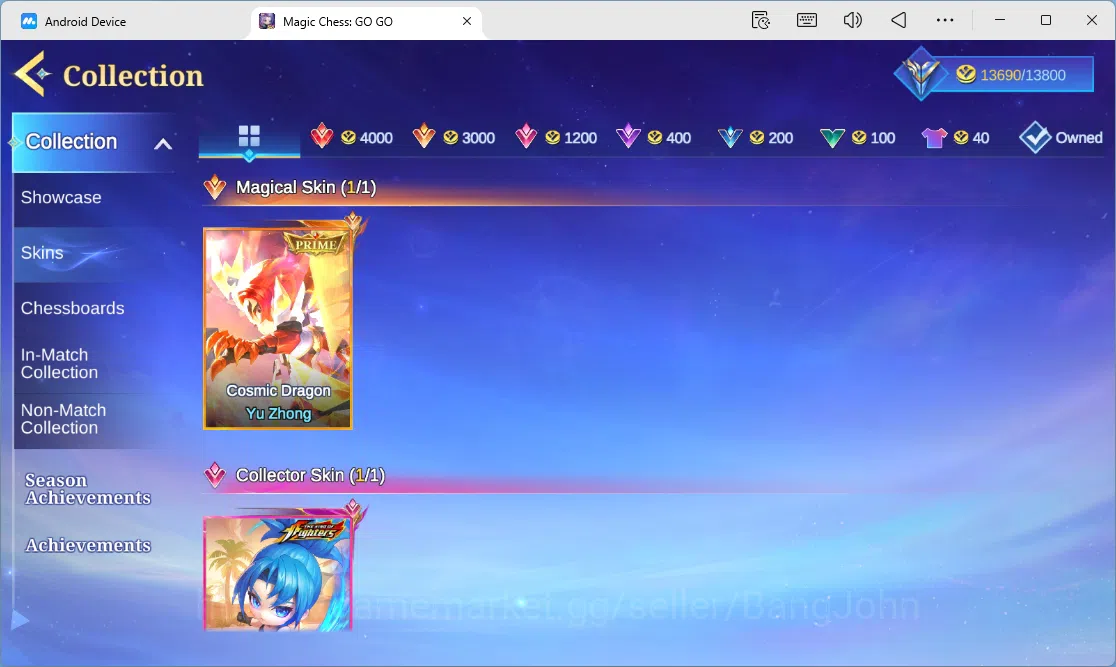This screenshot has width=1116, height=667.
Task: Filter by 400 point purple gem tier
Action: 653,137
